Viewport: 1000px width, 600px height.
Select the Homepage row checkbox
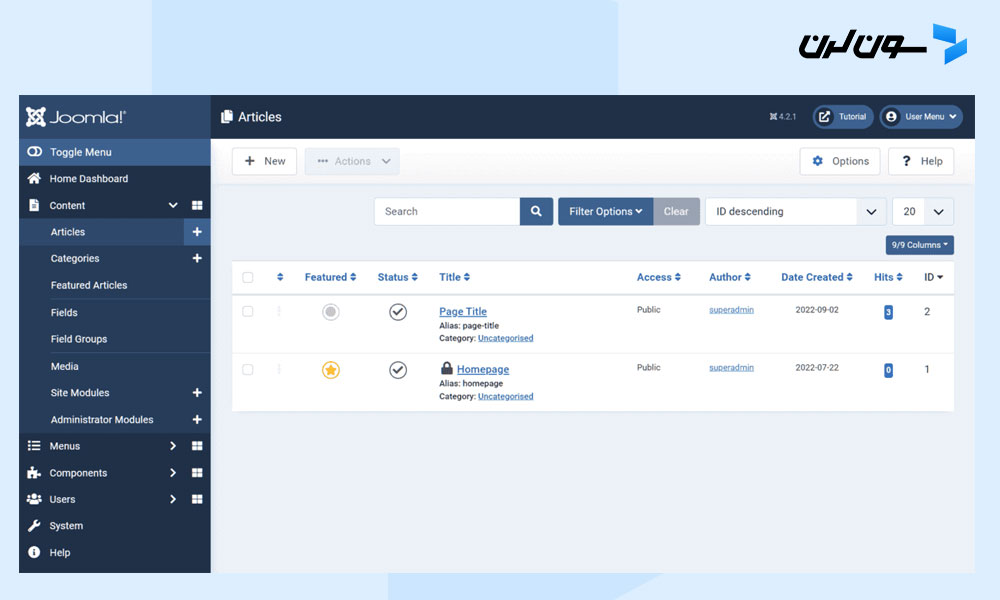pos(247,370)
